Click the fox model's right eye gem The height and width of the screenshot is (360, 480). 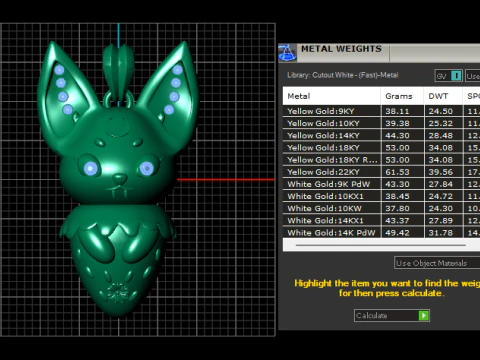pos(146,168)
